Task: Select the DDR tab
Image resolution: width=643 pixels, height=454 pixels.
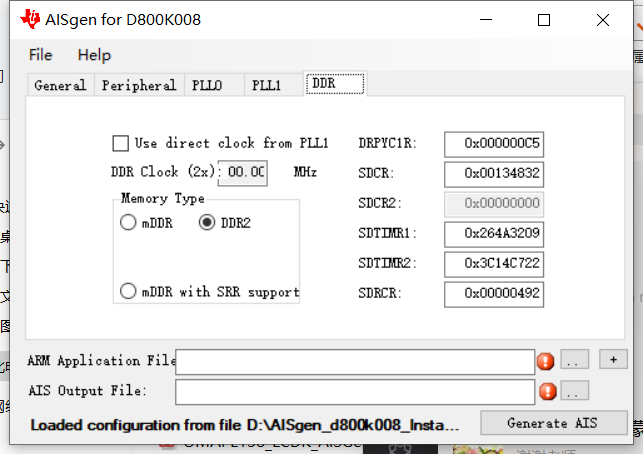Action: [x=335, y=84]
